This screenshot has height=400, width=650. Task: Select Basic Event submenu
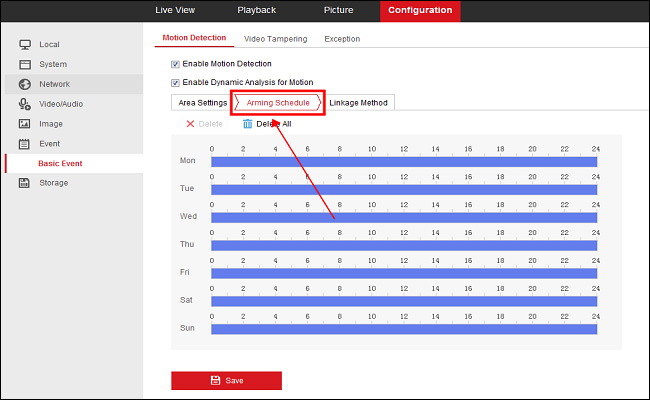point(60,163)
